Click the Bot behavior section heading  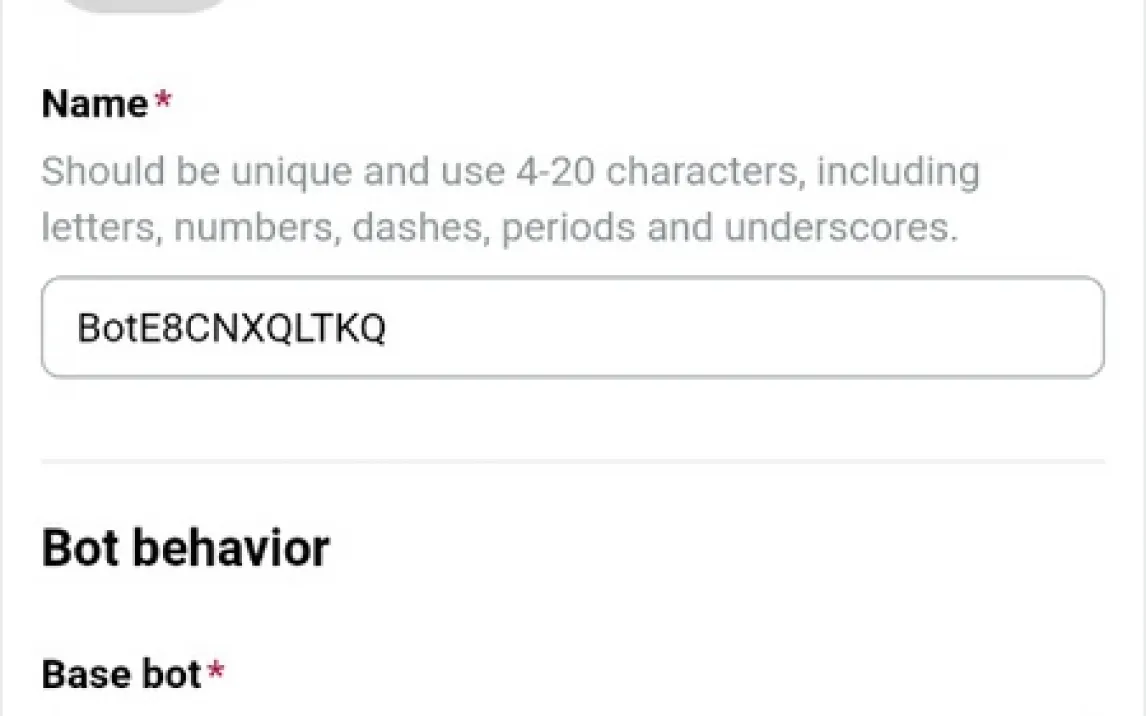coord(186,548)
